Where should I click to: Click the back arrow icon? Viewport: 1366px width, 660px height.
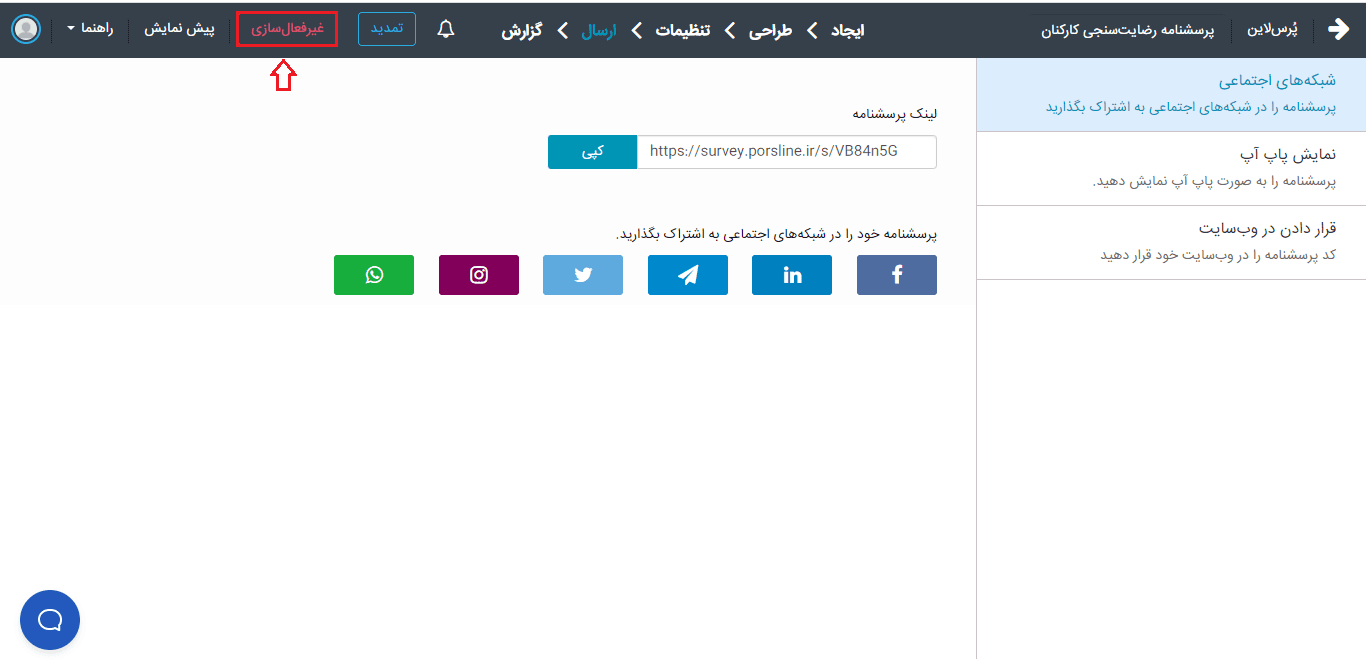tap(1338, 29)
